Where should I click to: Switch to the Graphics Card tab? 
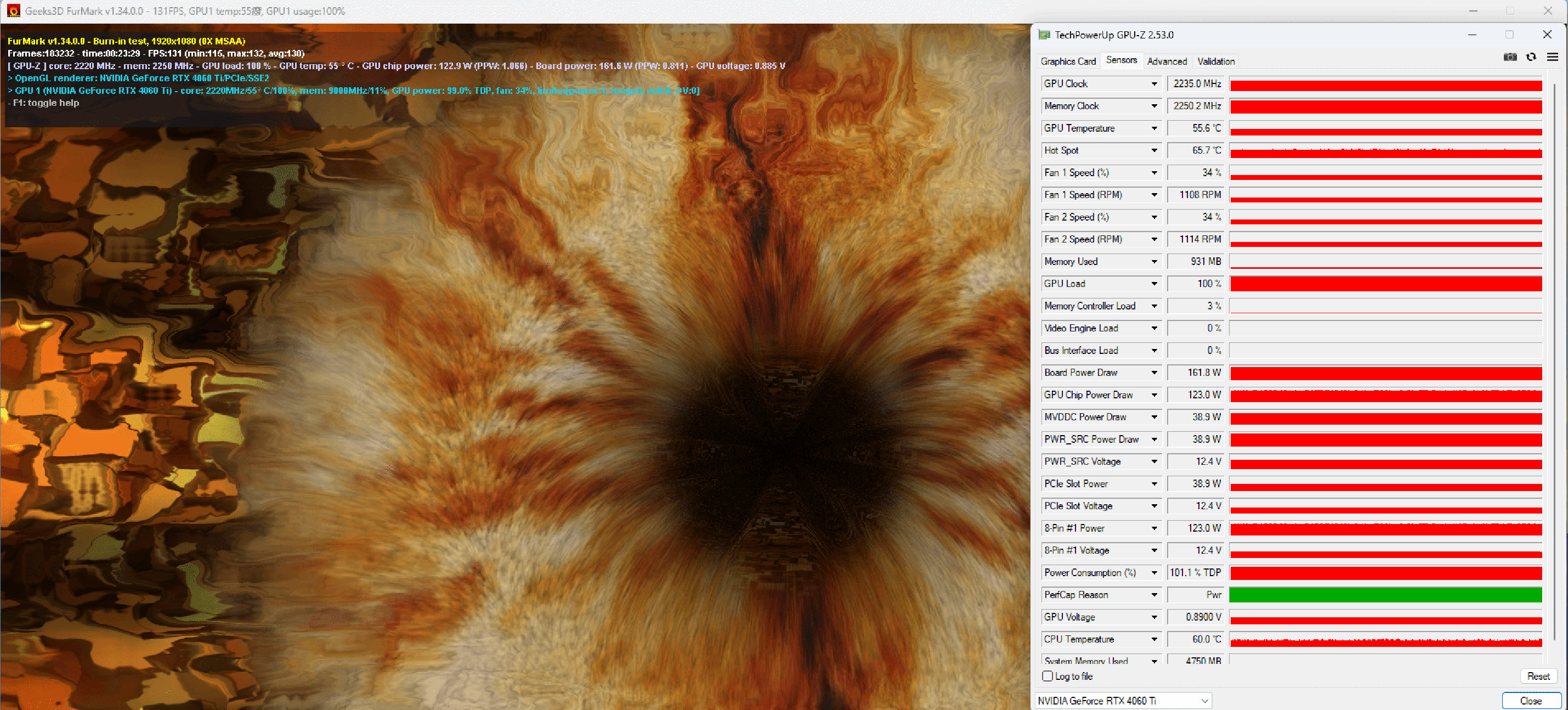[x=1068, y=61]
